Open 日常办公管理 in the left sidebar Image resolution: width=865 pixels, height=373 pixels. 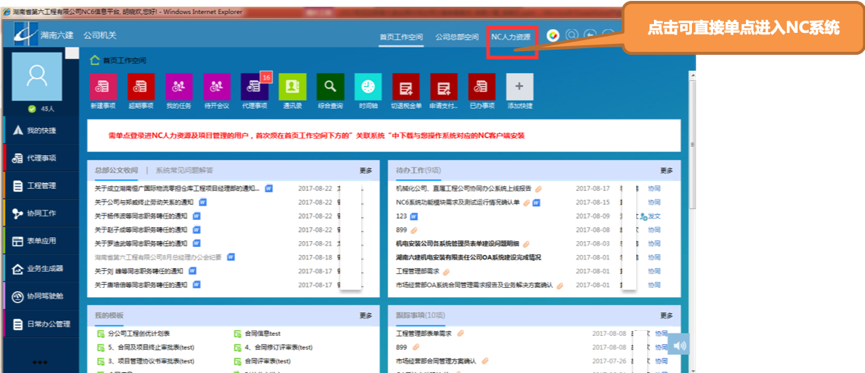click(x=41, y=324)
